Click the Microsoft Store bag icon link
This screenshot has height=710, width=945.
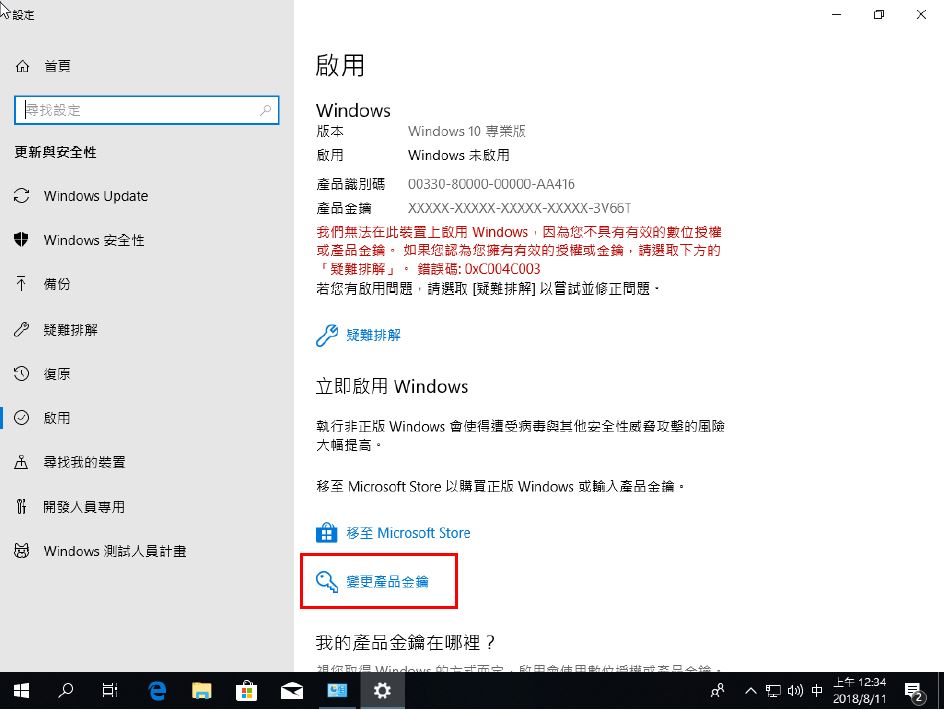tap(327, 533)
